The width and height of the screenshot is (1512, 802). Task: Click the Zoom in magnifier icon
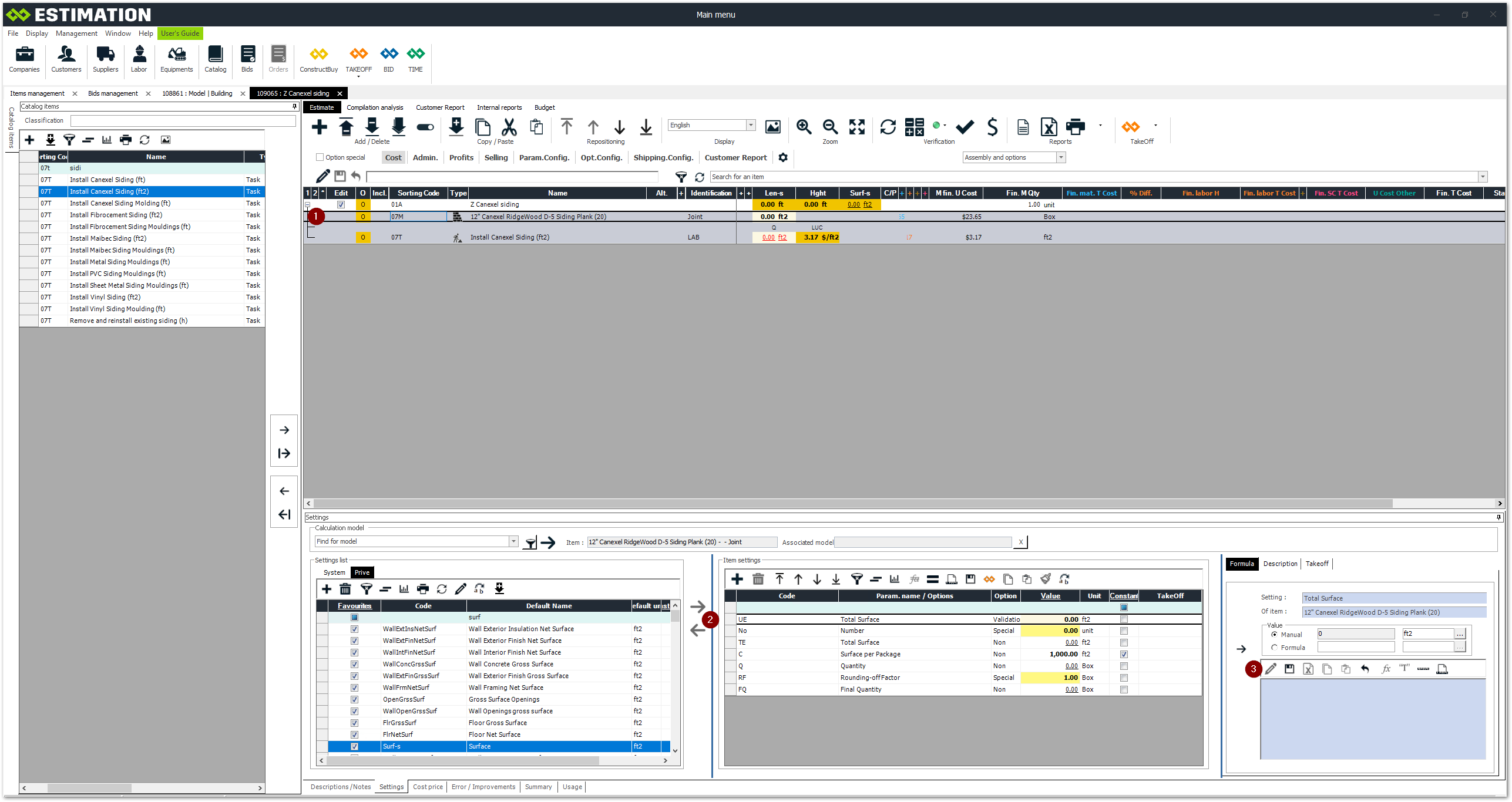coord(804,127)
